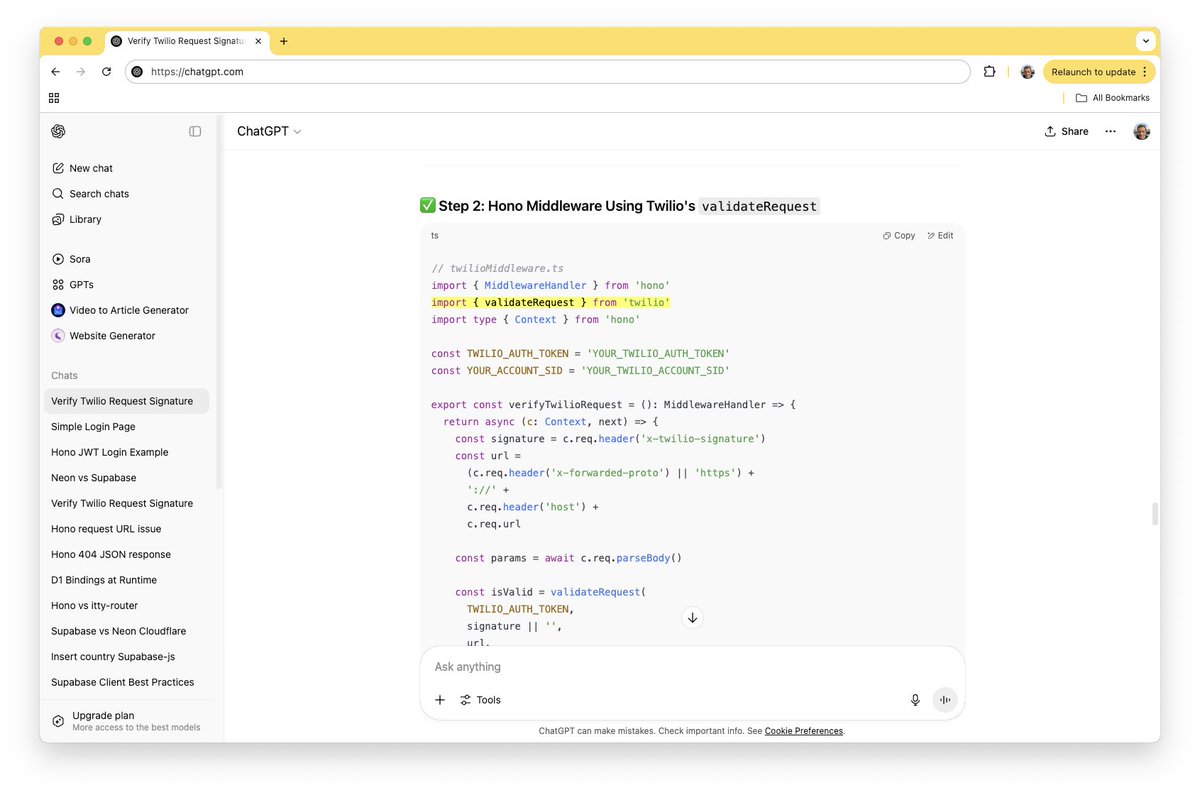
Task: Click the Chats section heading
Action: click(64, 376)
